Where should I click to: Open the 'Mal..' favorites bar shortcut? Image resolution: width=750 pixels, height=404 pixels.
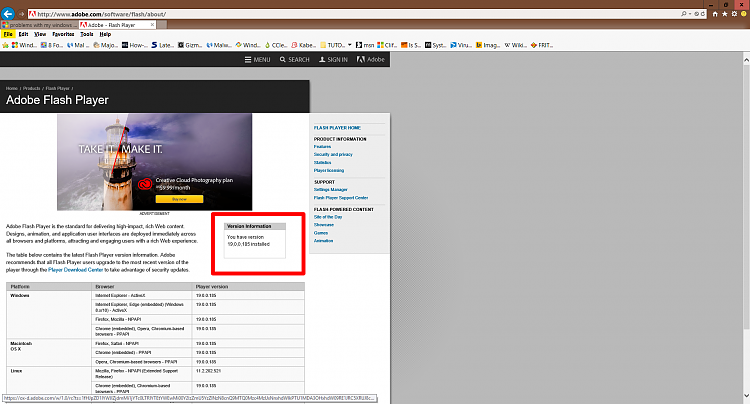tap(78, 45)
